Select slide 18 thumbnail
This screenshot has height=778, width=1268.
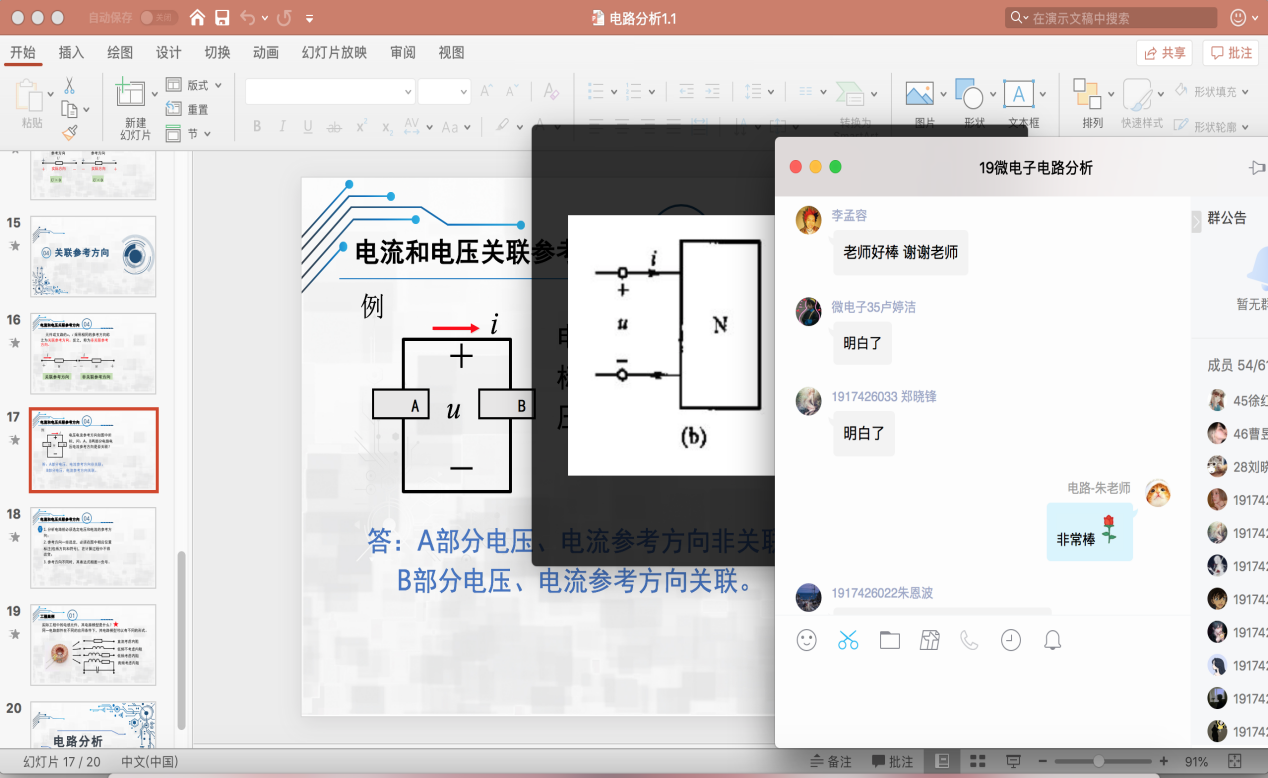93,547
